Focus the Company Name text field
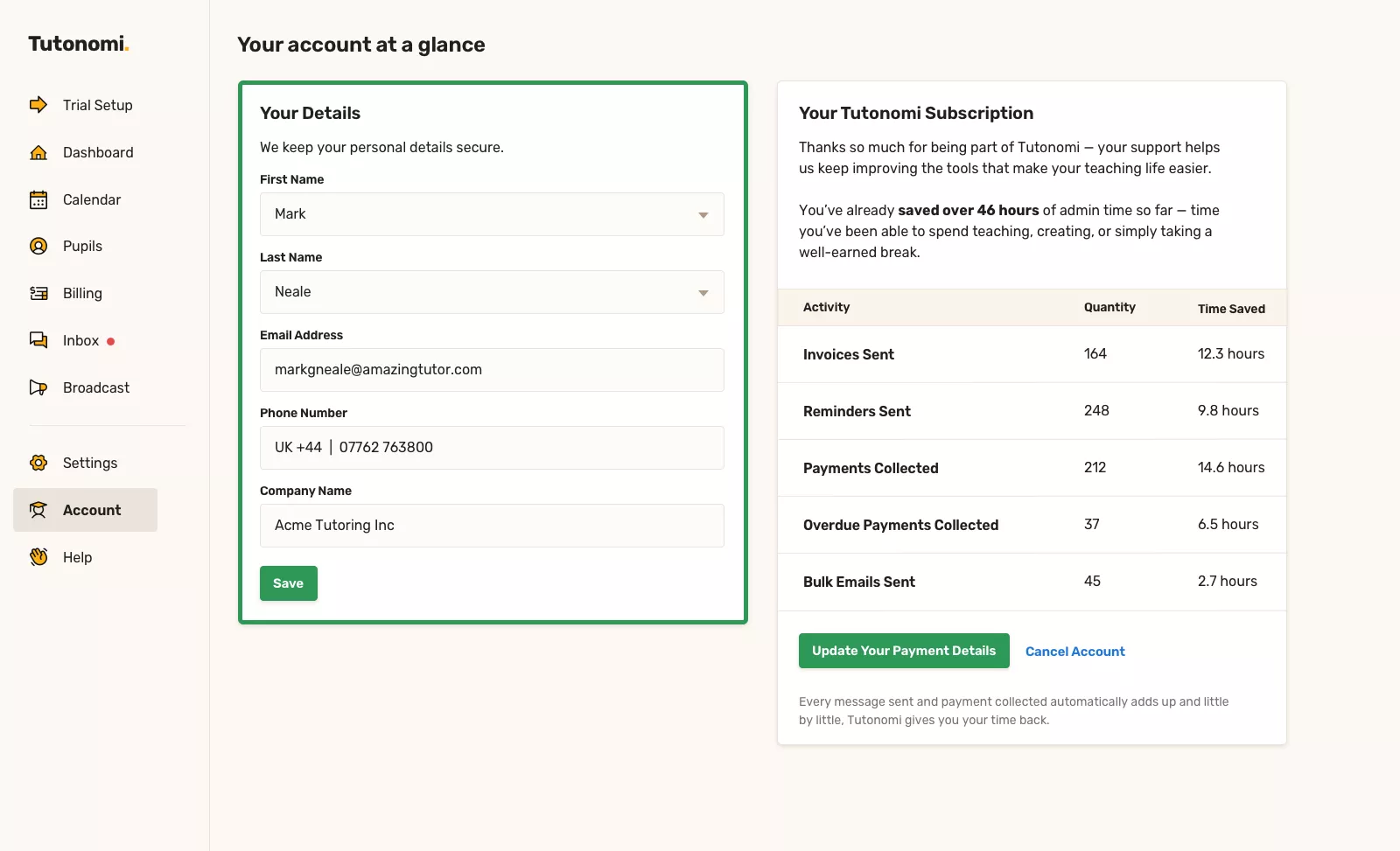This screenshot has height=851, width=1400. coord(492,526)
